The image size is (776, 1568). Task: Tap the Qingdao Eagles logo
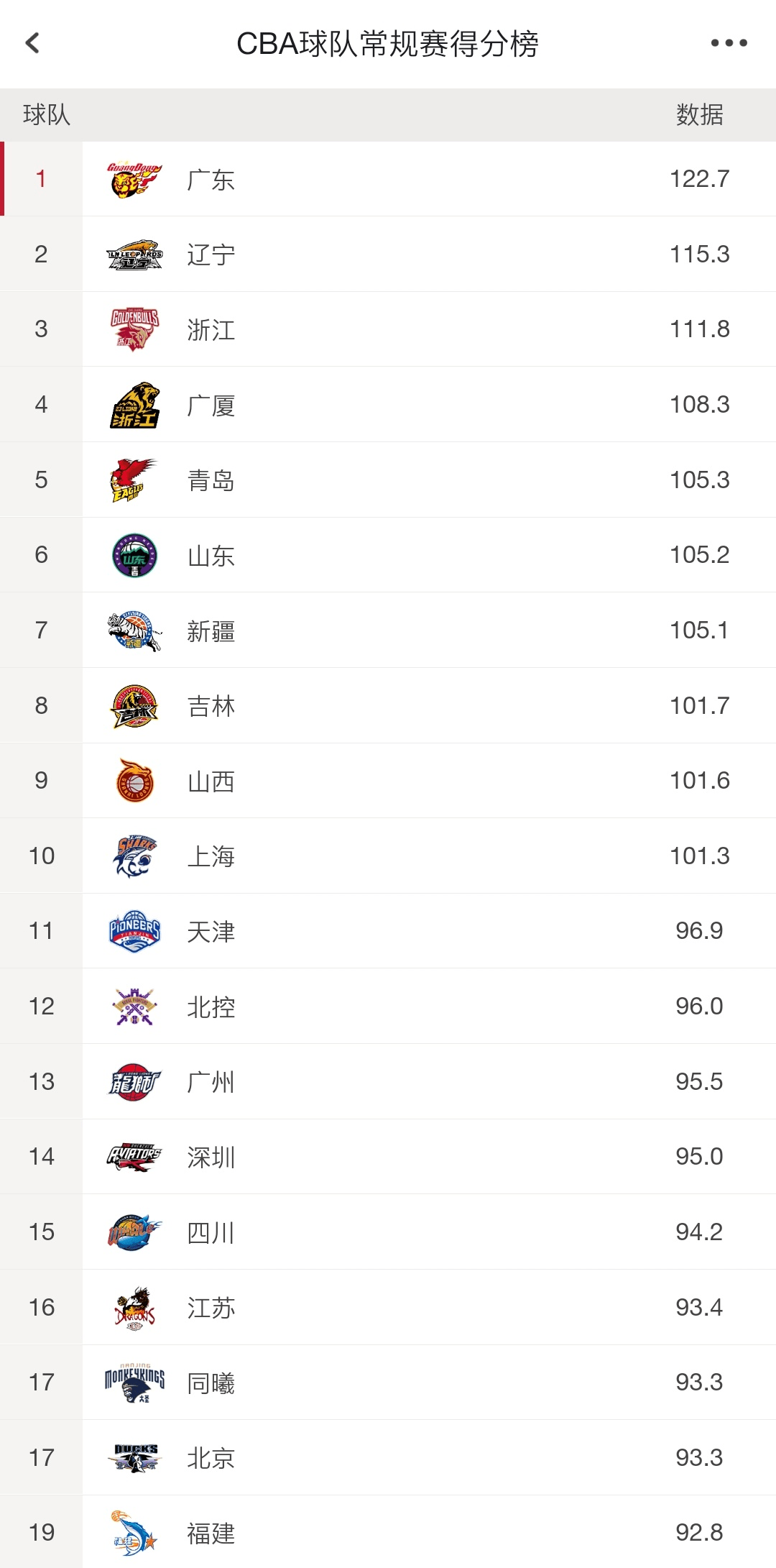[x=134, y=480]
